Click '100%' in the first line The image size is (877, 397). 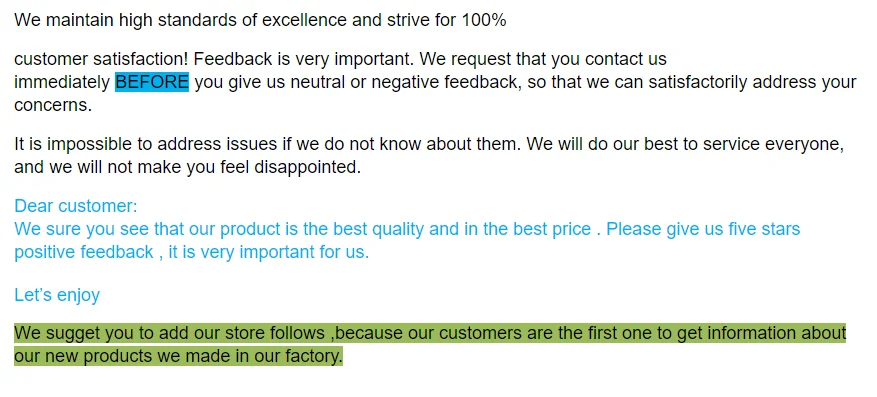click(484, 20)
